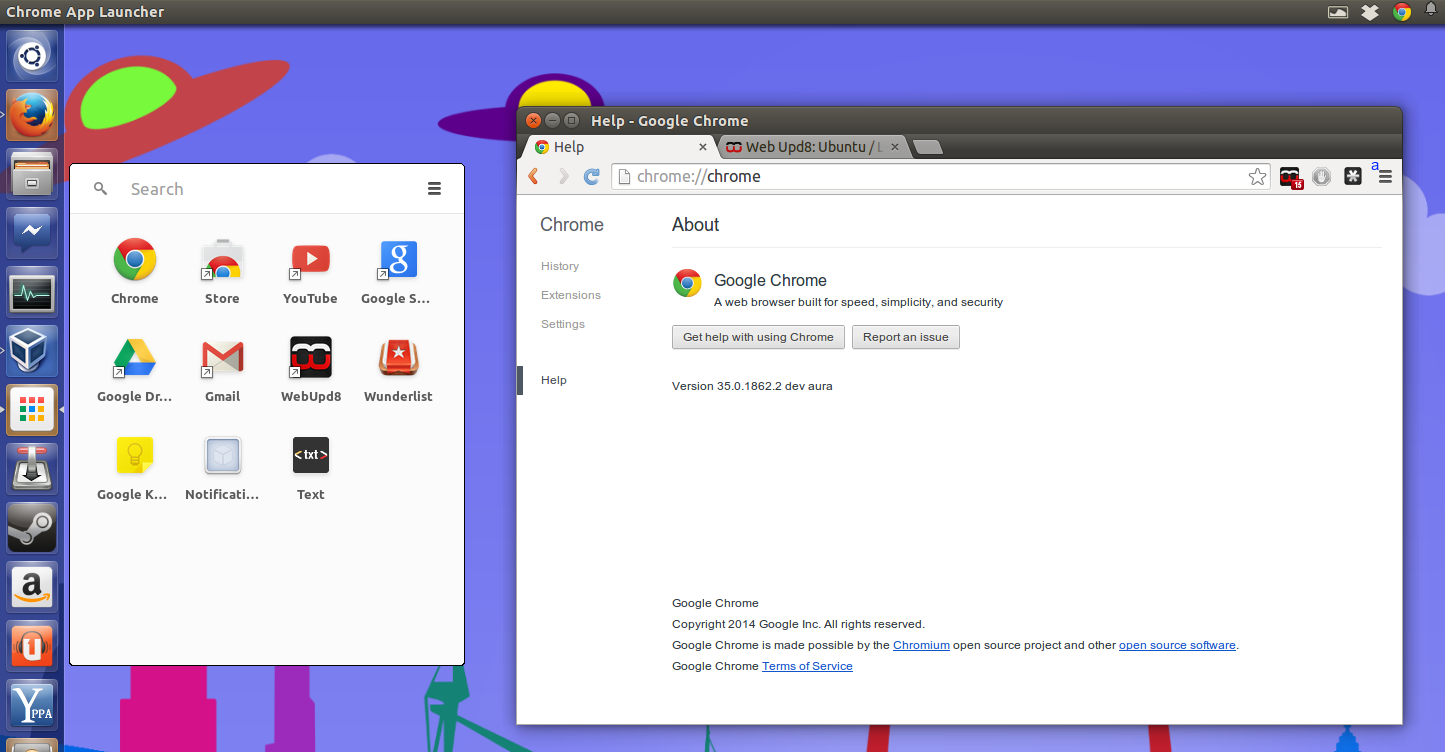Open Amazon from the Unity launcher
The height and width of the screenshot is (752, 1445).
tap(32, 587)
